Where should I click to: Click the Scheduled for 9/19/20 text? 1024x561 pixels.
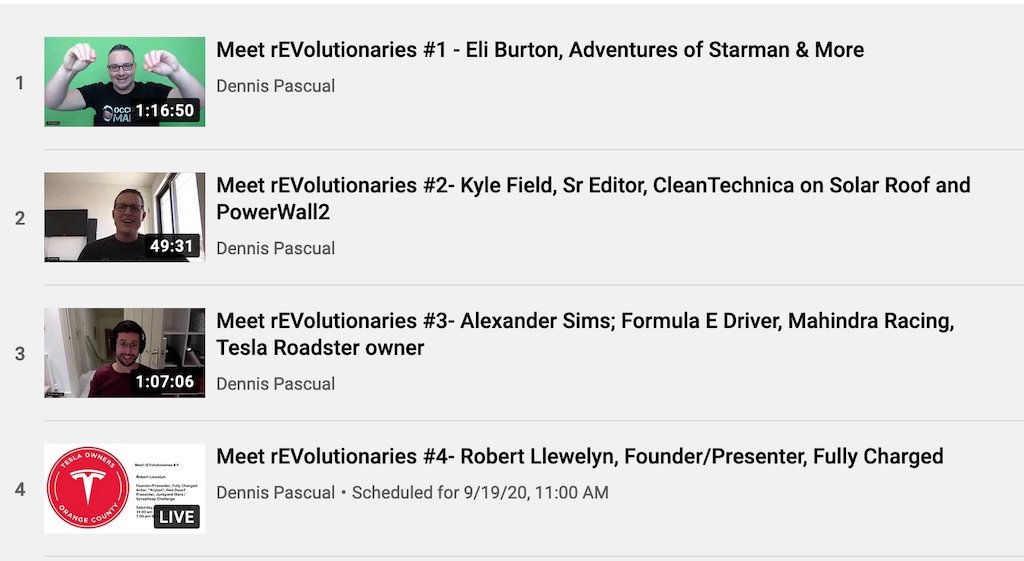click(x=480, y=492)
